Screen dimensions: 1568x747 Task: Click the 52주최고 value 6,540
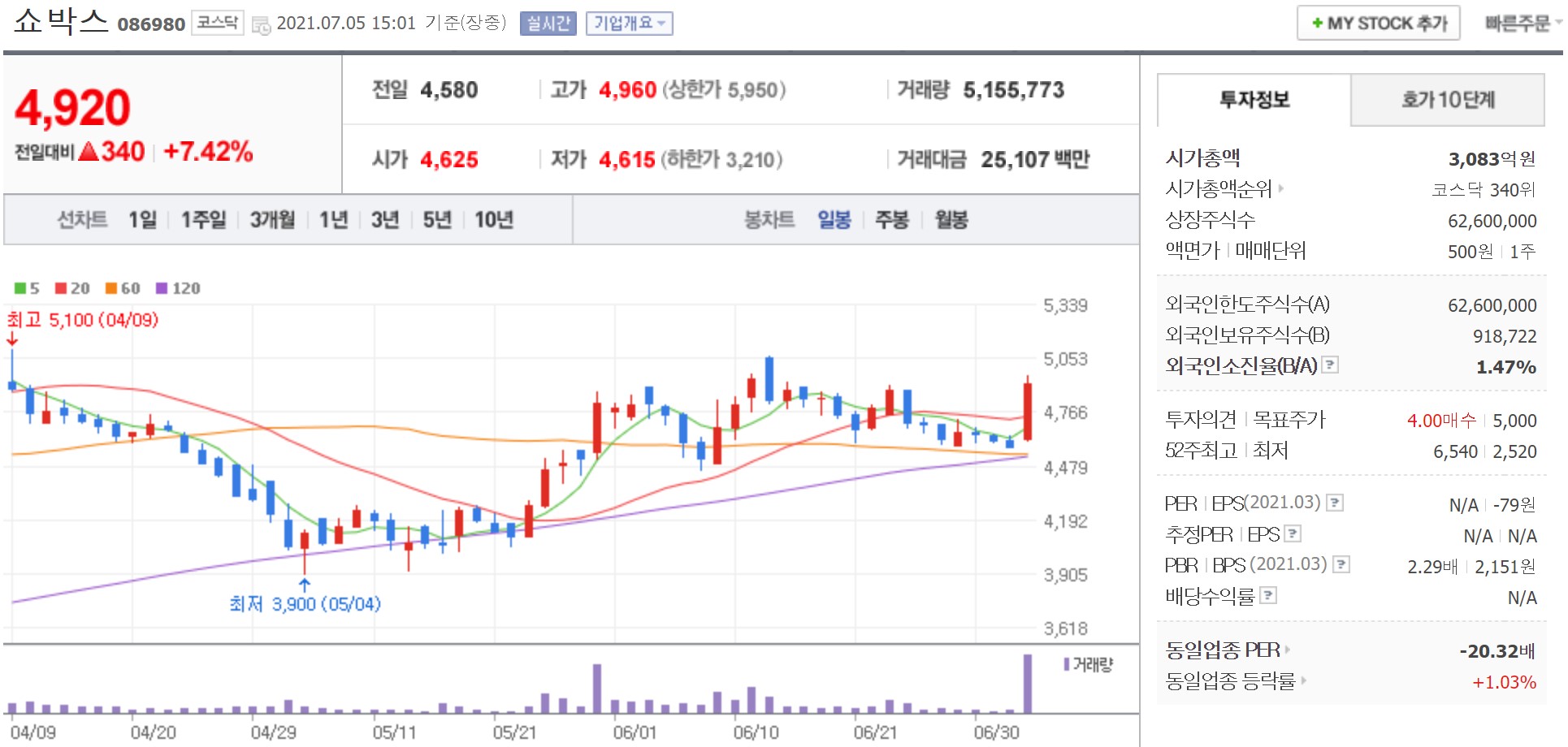[1455, 451]
